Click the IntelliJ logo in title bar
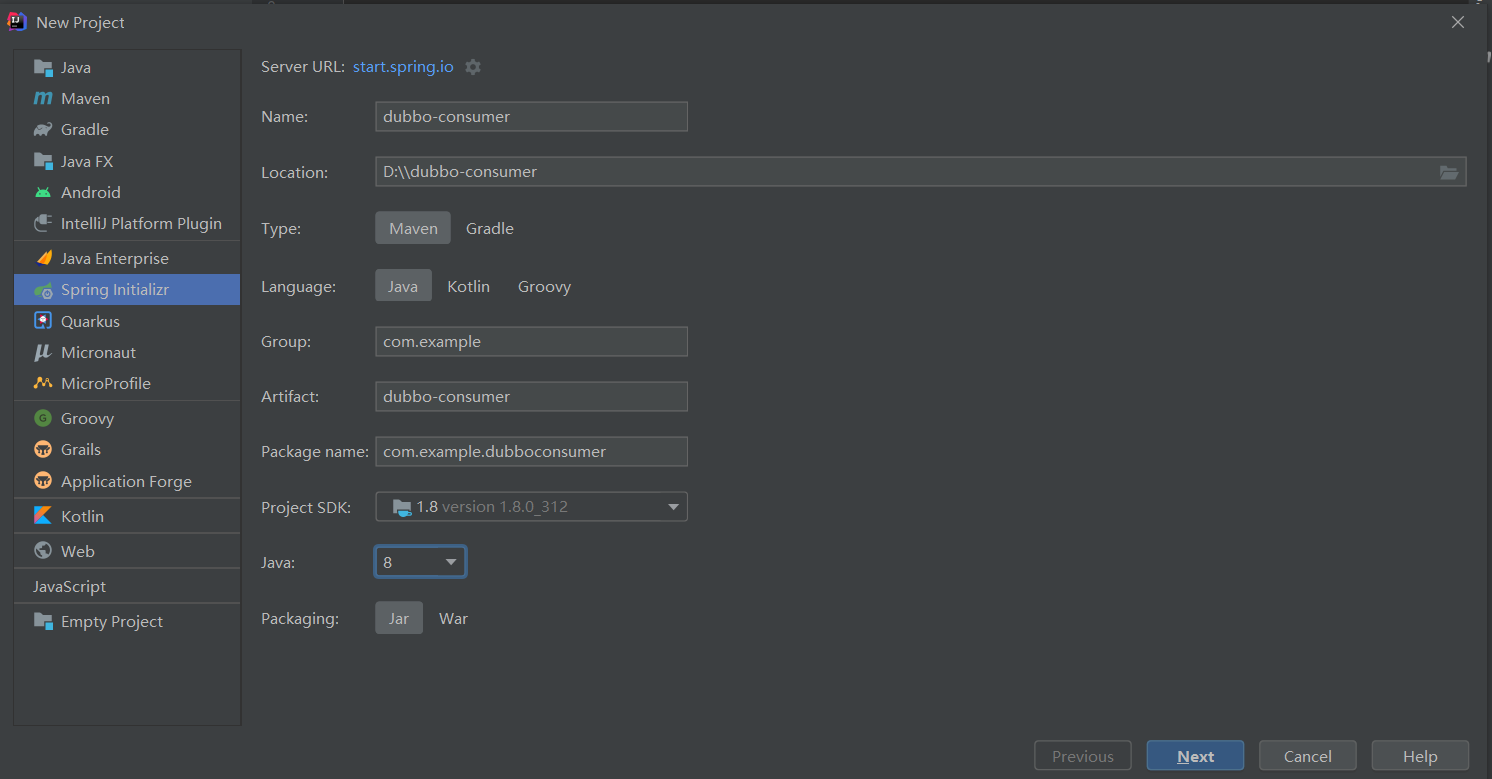 click(17, 21)
